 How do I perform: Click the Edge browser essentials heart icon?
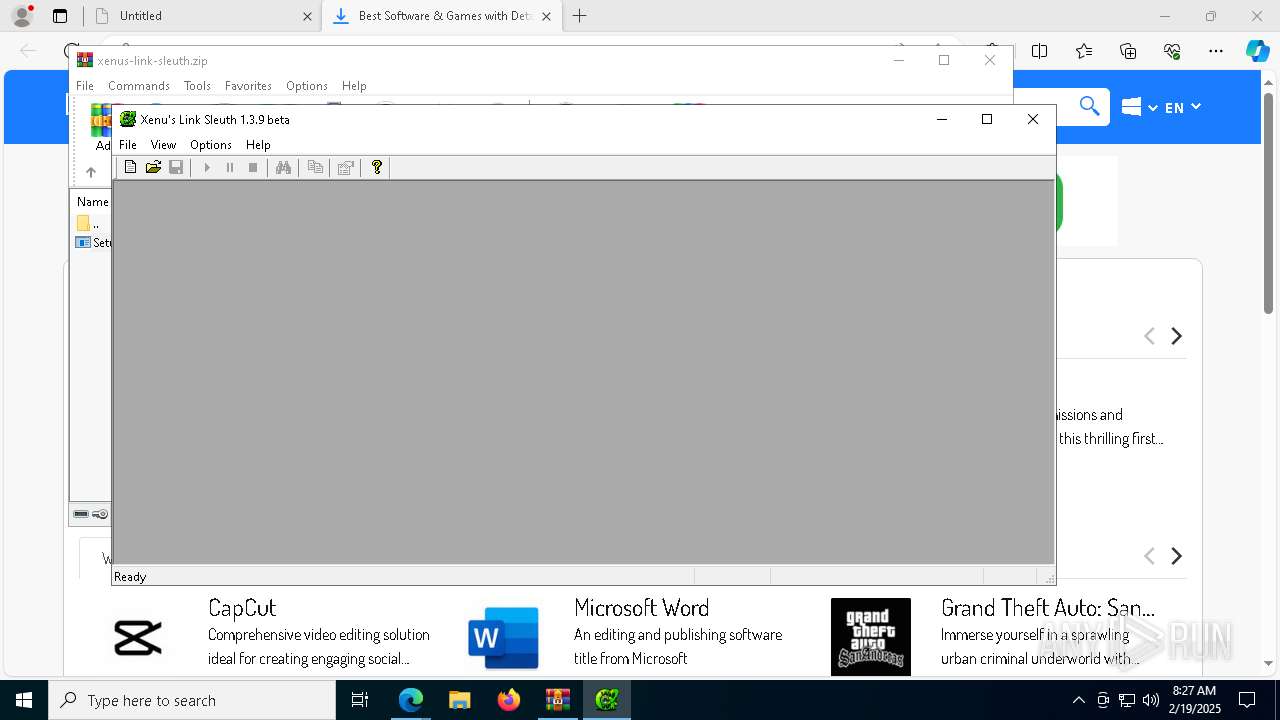coord(1172,51)
